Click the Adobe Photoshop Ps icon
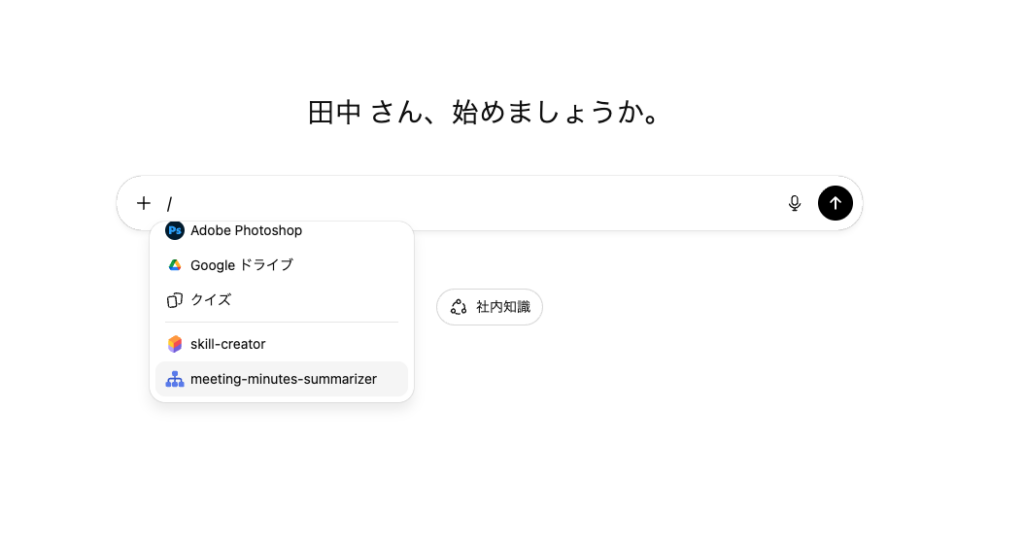This screenshot has height=547, width=1024. click(175, 231)
